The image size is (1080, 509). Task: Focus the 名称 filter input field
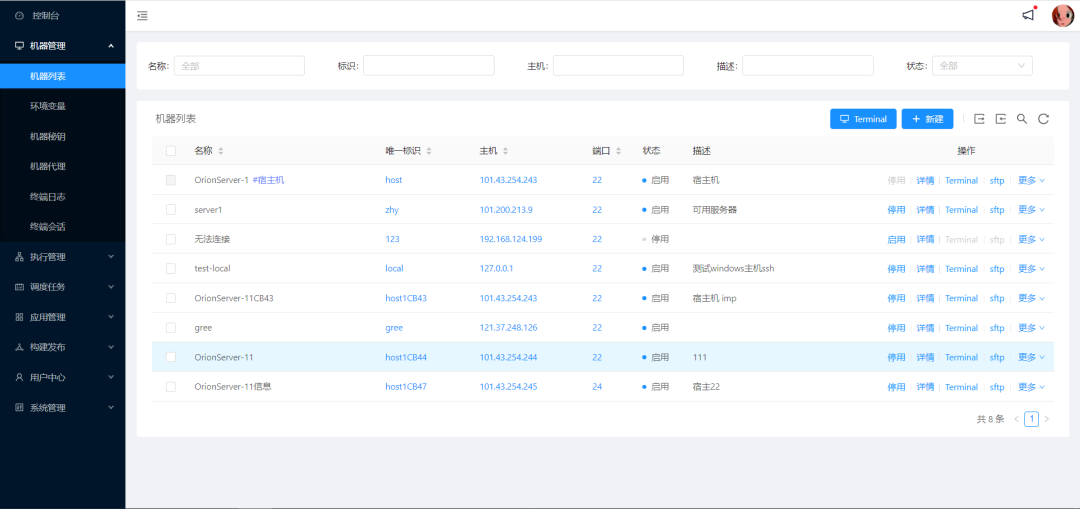coord(239,66)
